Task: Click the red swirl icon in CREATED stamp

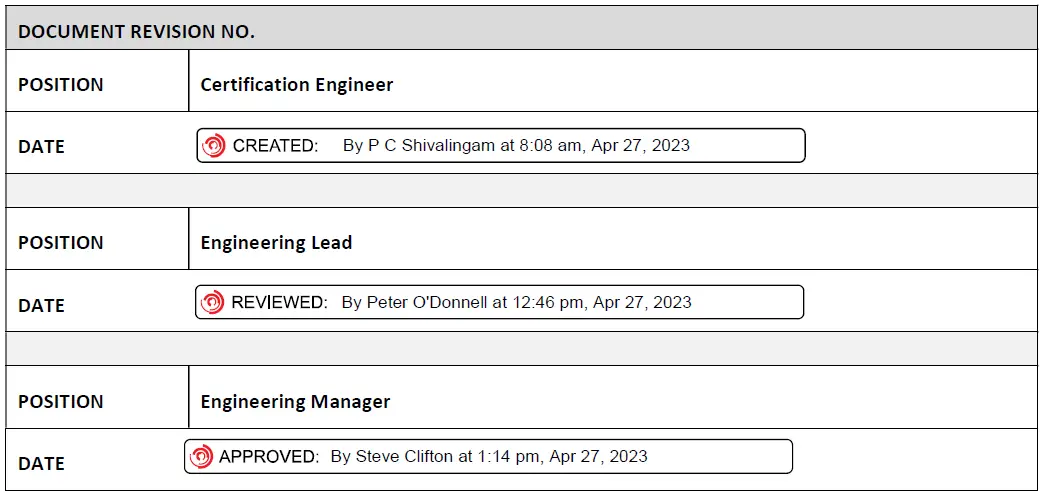Action: tap(214, 146)
